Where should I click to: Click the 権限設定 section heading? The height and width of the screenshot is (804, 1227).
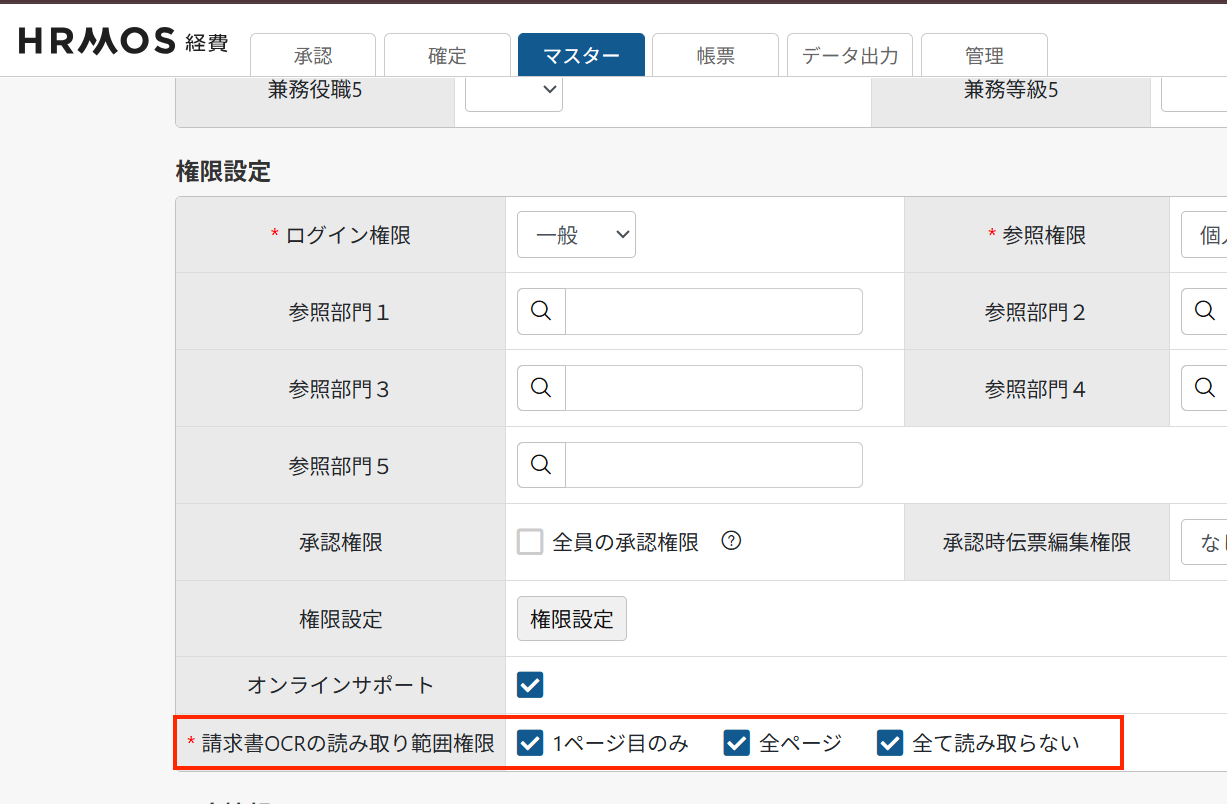coord(223,172)
